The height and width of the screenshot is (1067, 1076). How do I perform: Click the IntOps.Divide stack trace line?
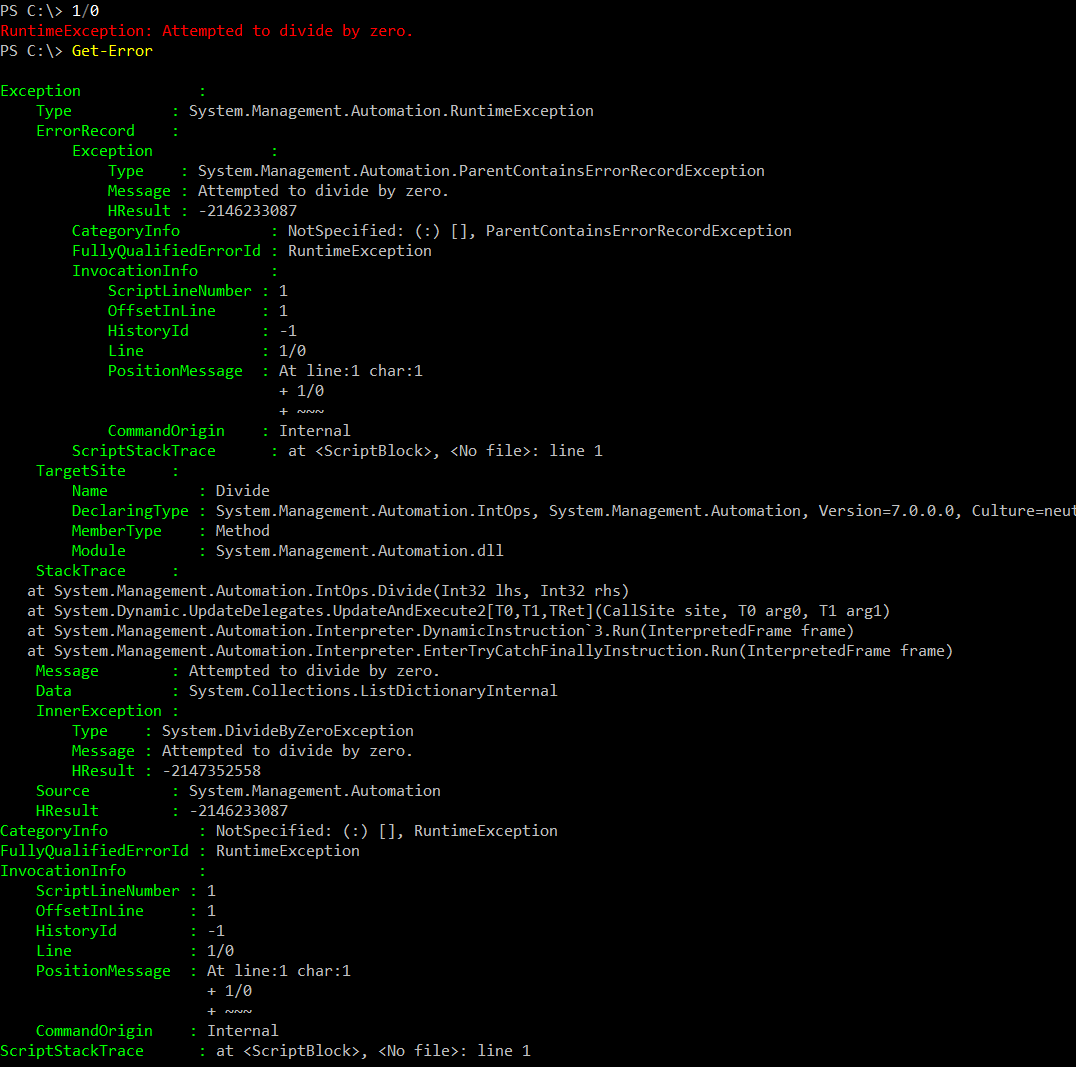click(x=328, y=590)
